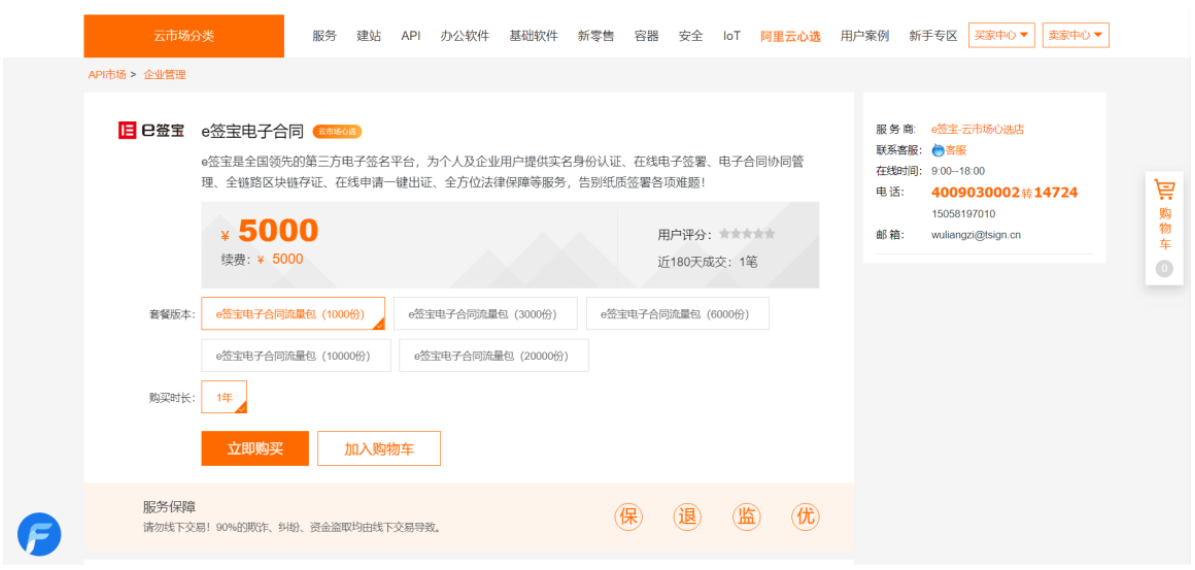Click the mobile number 15058197010
This screenshot has height=570, width=1195.
click(963, 214)
